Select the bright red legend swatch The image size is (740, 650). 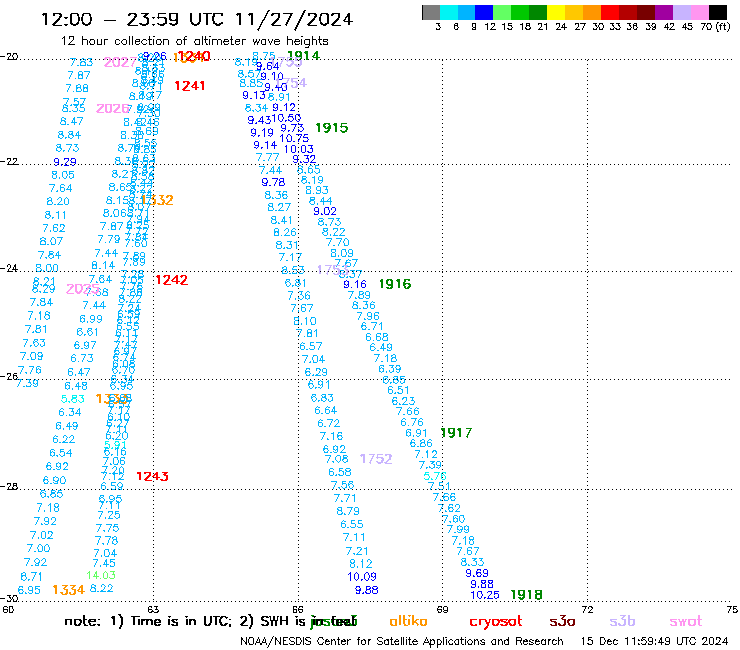pos(609,12)
